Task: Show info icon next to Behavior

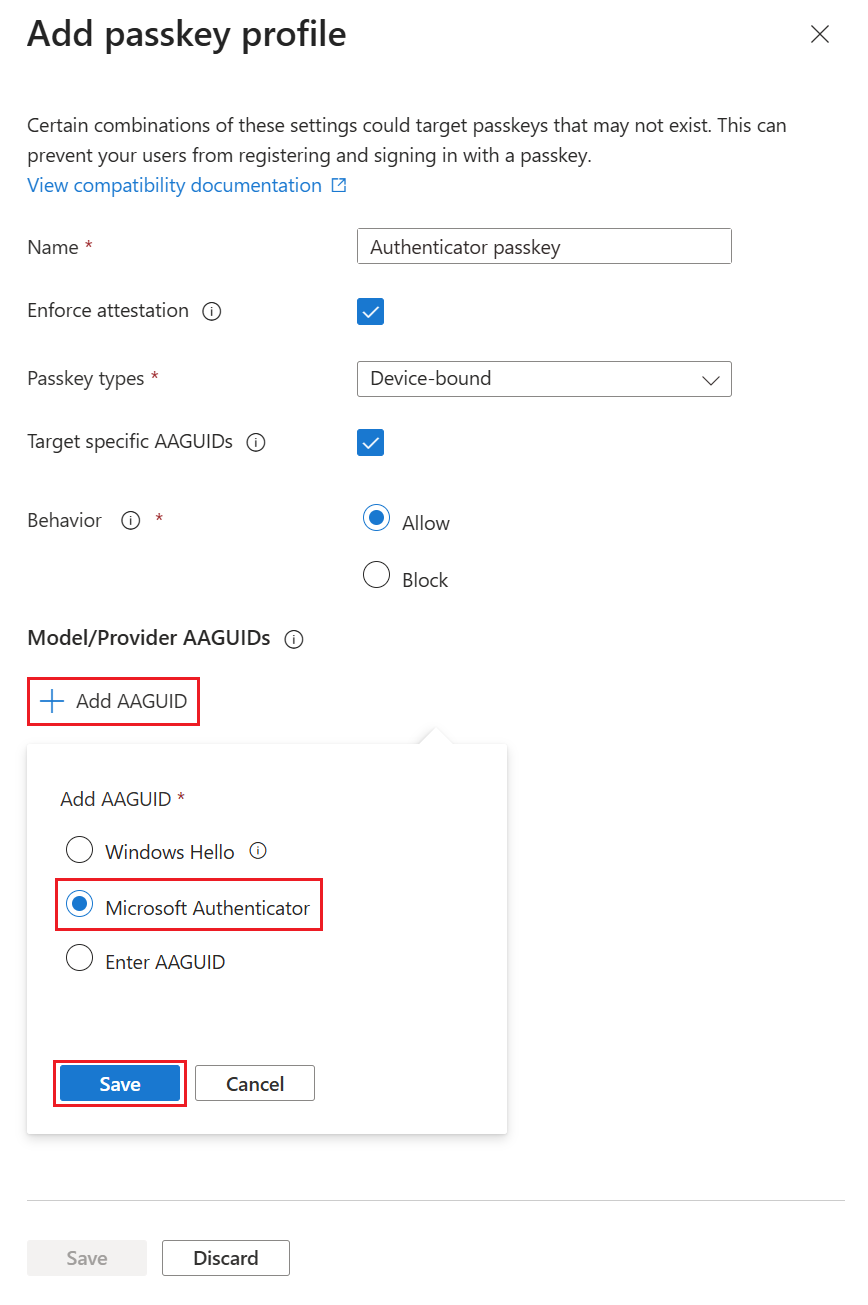Action: pyautogui.click(x=130, y=521)
